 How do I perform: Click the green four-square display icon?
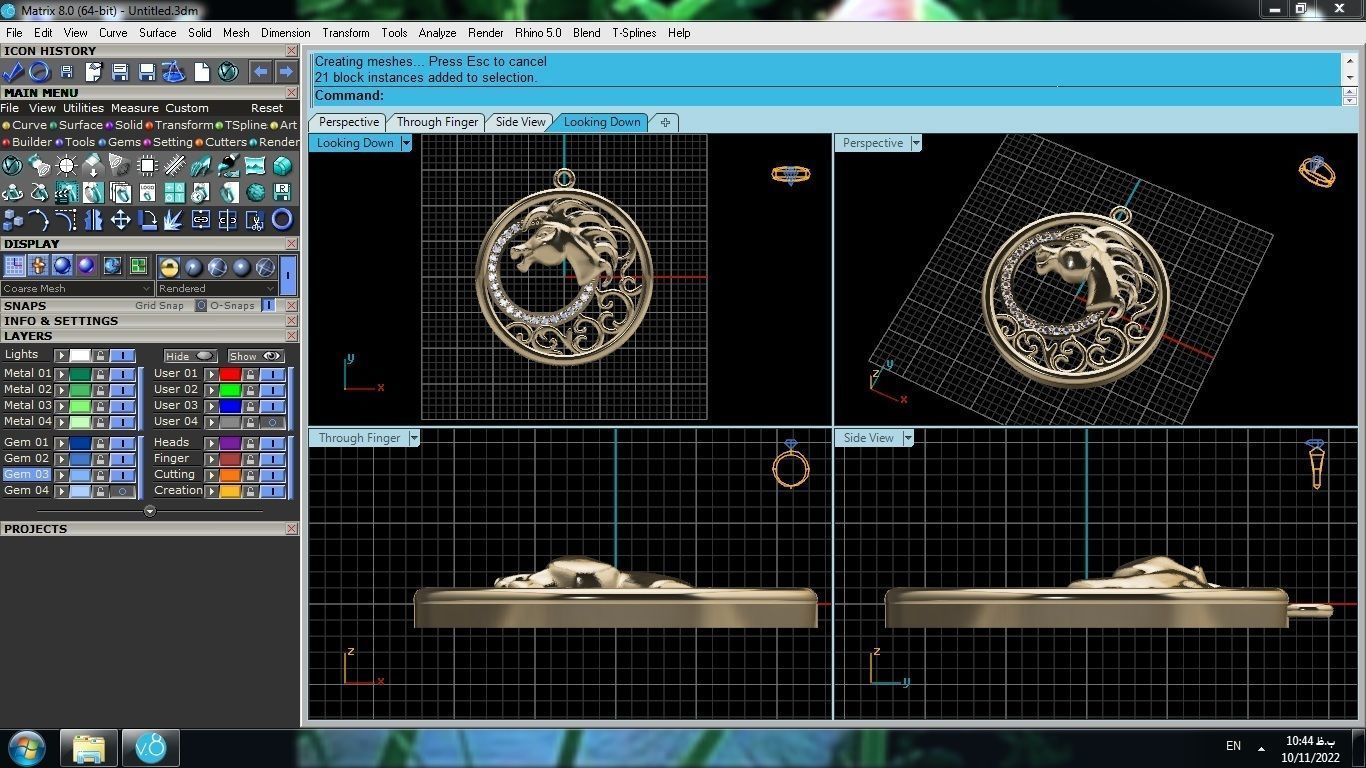point(138,266)
